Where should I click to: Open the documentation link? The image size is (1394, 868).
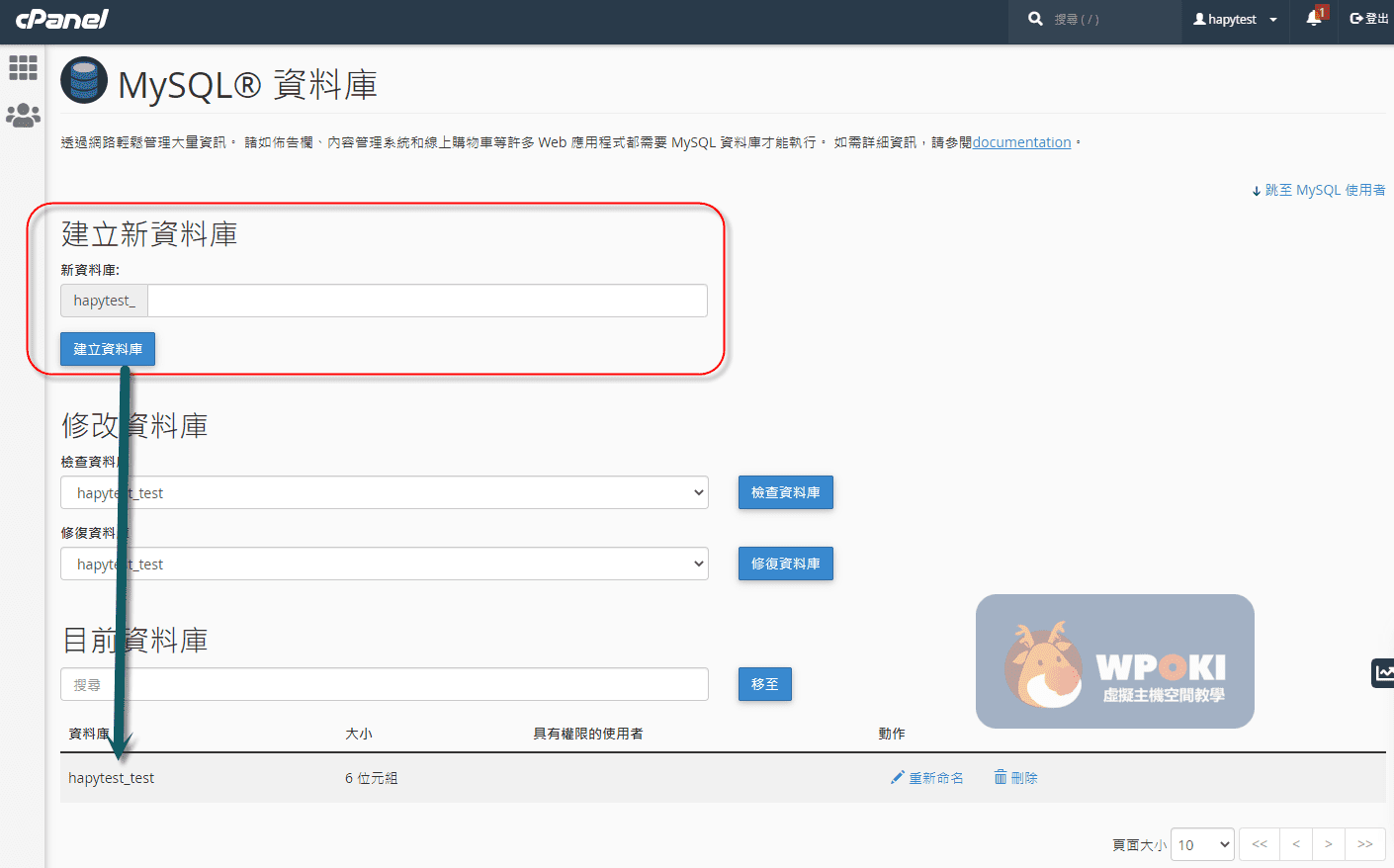coord(1021,142)
